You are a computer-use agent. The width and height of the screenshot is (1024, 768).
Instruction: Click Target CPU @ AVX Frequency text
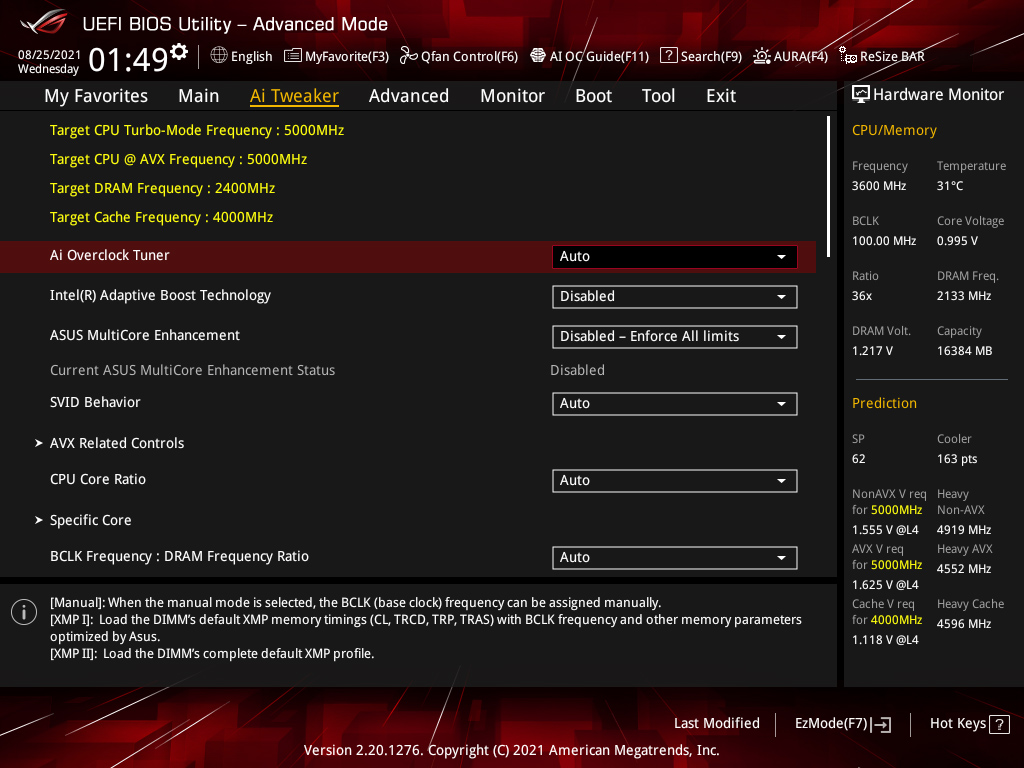[x=178, y=159]
